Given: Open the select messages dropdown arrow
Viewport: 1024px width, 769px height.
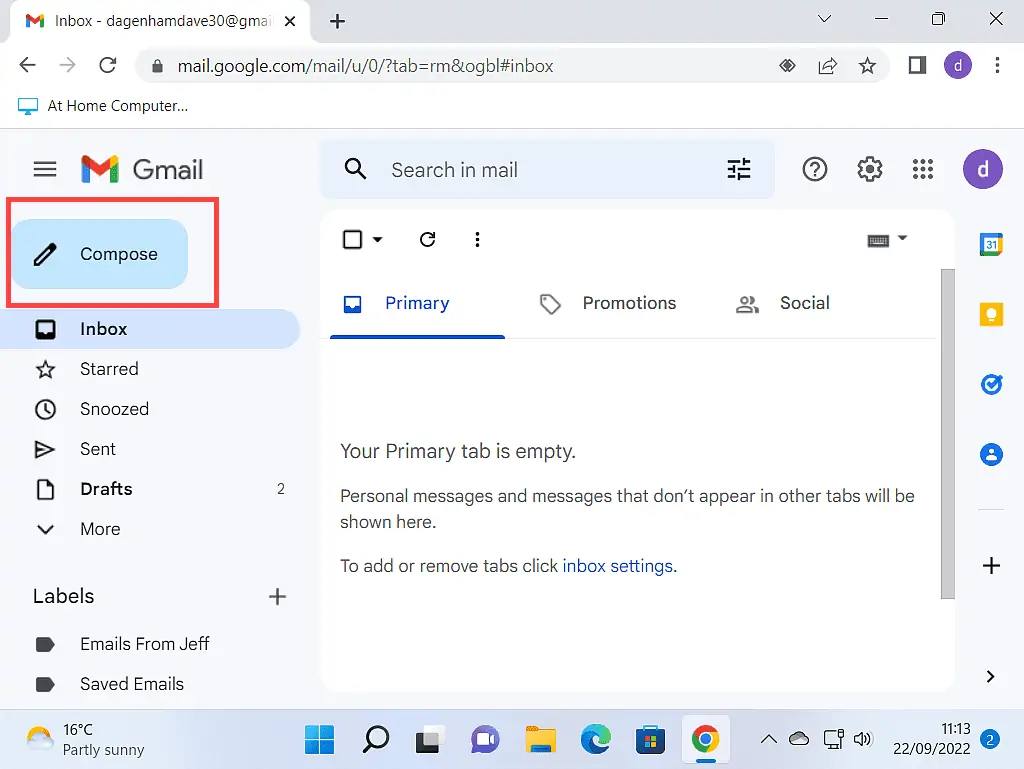Looking at the screenshot, I should pyautogui.click(x=375, y=239).
